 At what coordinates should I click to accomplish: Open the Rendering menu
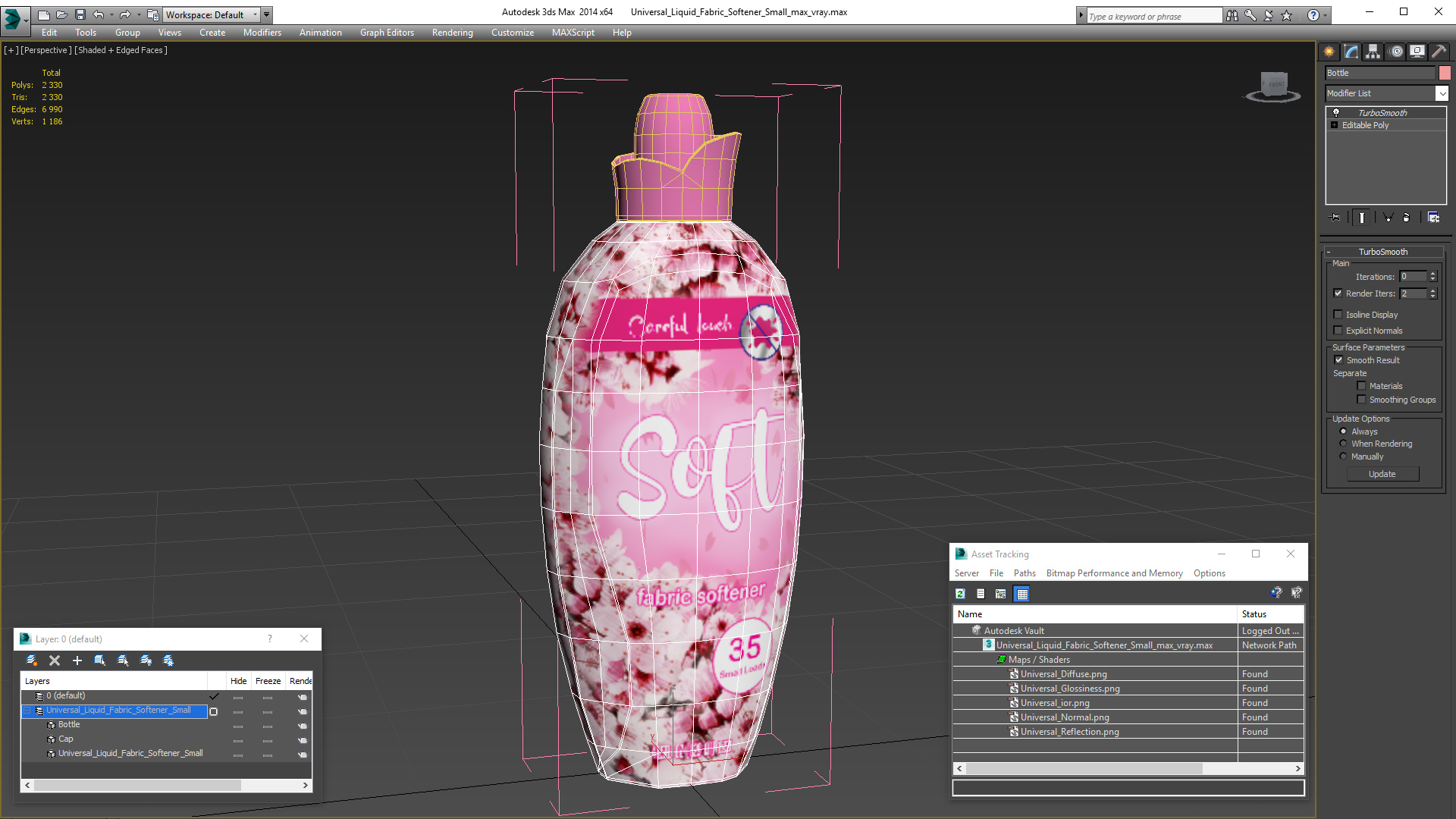[453, 33]
